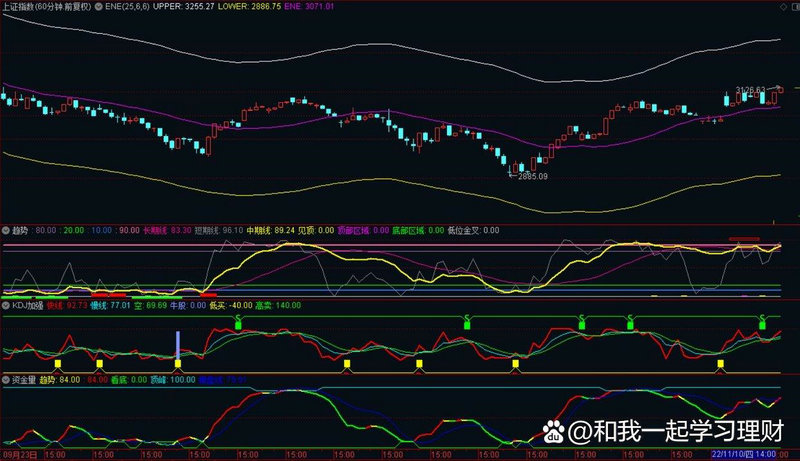Click the rightmost green S sell marker
The height and width of the screenshot is (461, 800).
[x=762, y=322]
